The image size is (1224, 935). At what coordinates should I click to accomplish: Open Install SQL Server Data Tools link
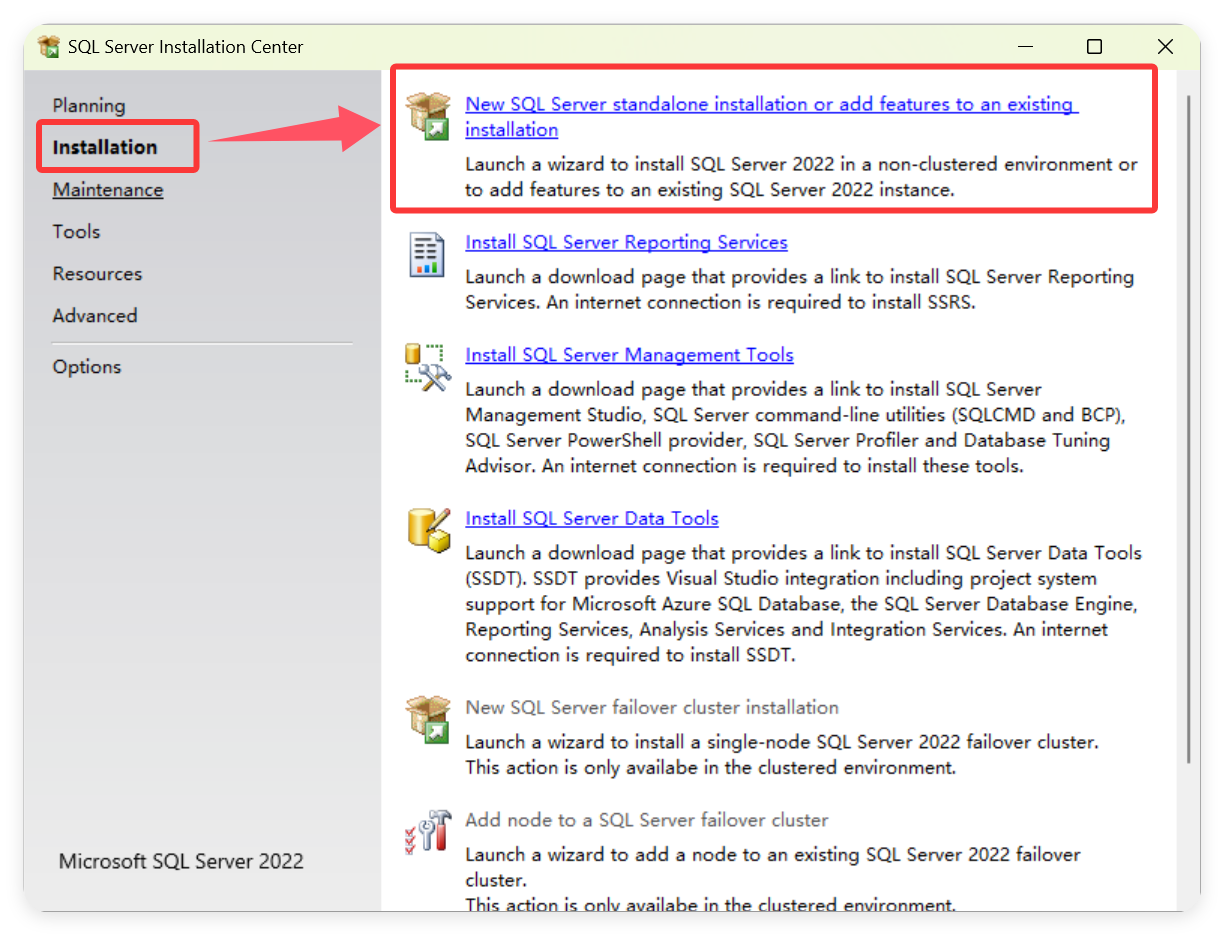coord(592,518)
